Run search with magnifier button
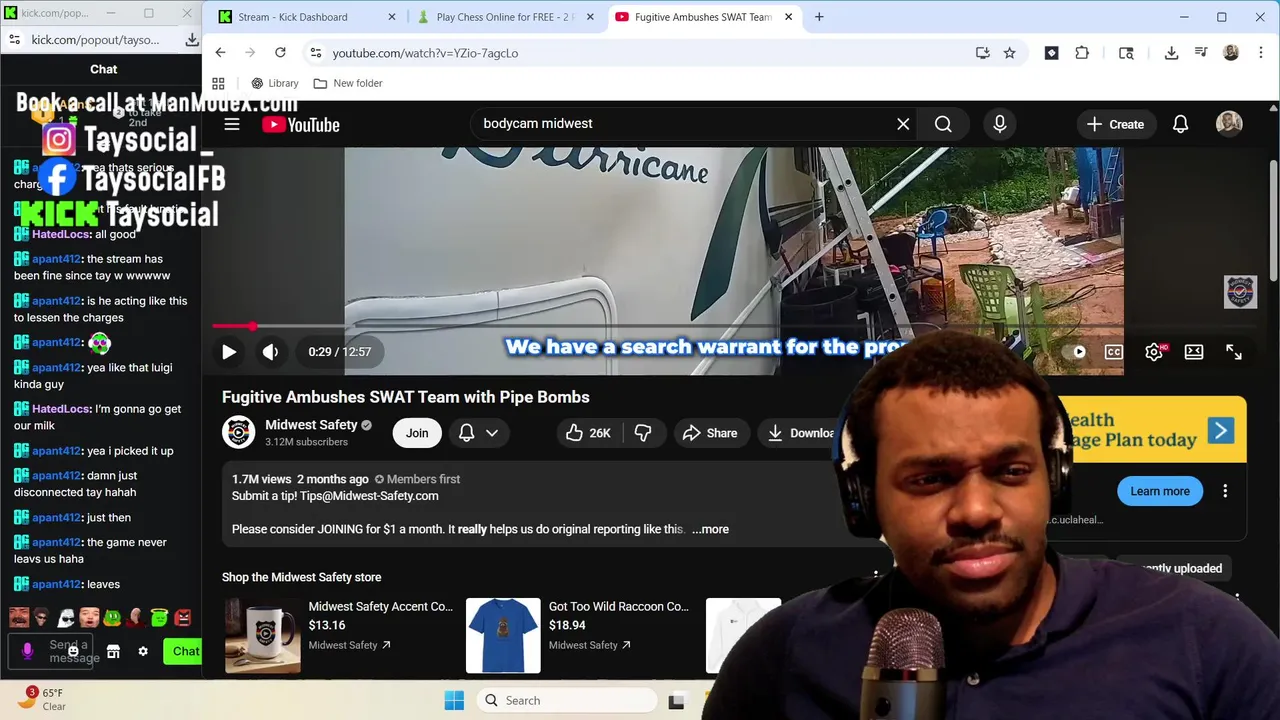 (943, 124)
